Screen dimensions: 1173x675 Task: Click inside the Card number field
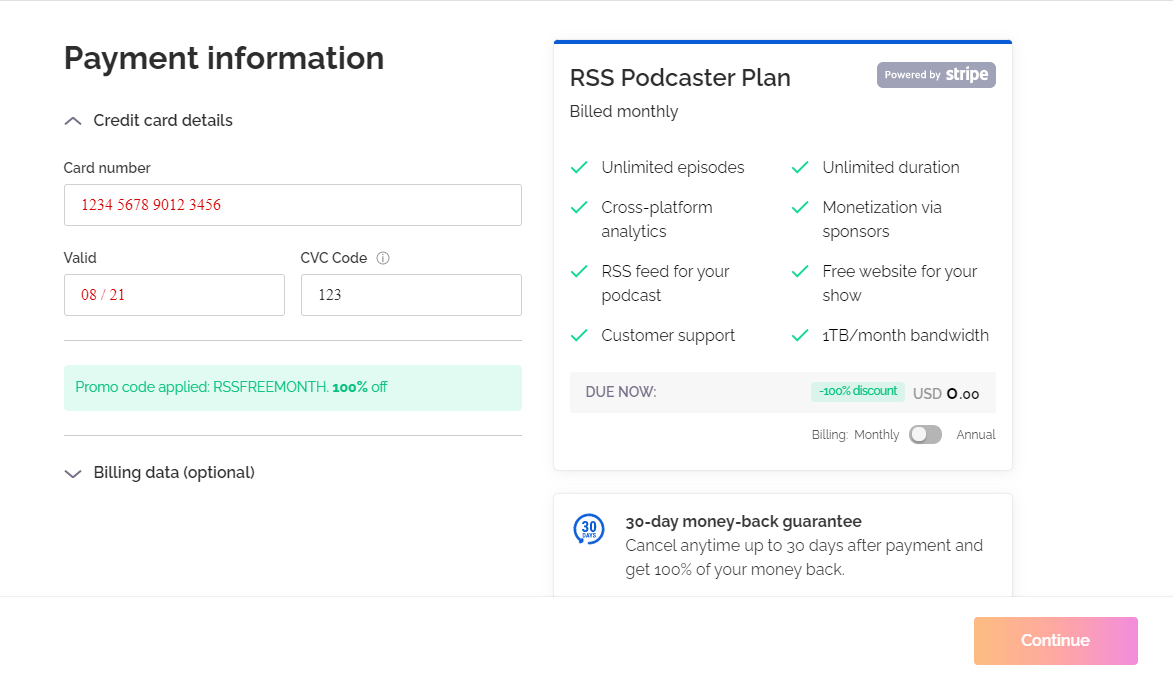[292, 205]
